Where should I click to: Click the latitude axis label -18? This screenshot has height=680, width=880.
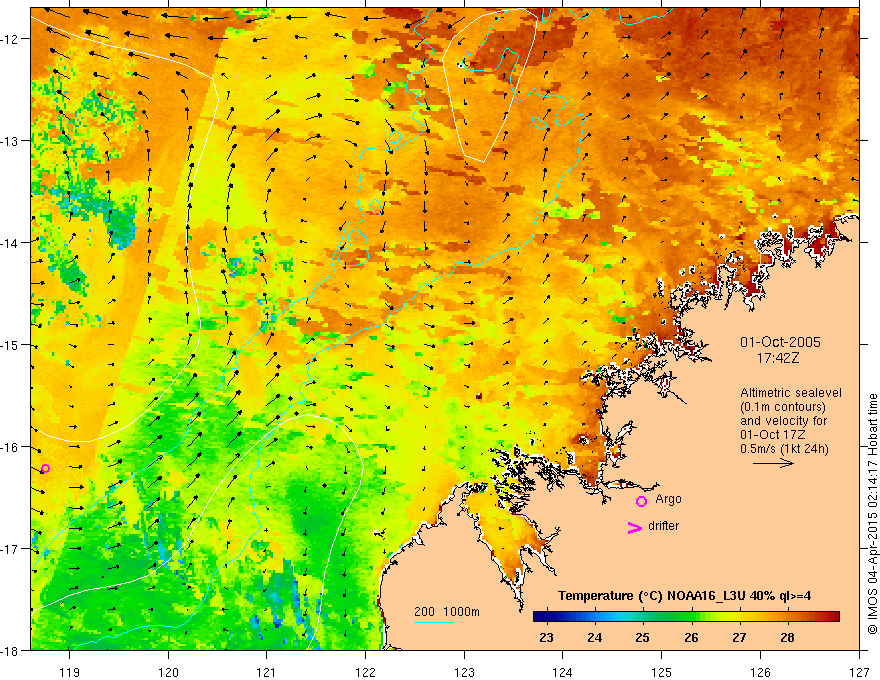pyautogui.click(x=11, y=650)
